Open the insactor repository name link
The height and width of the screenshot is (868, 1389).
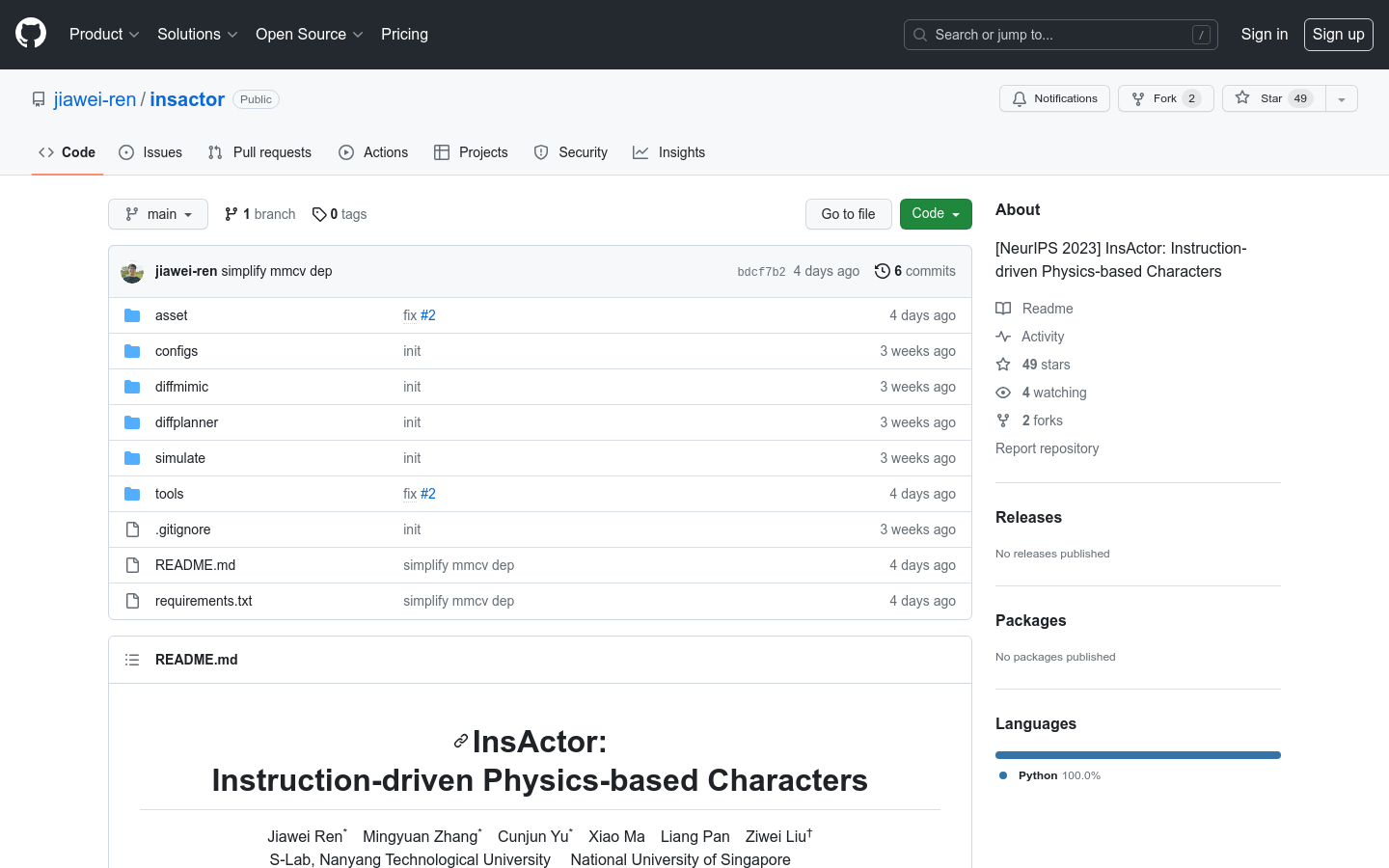[187, 99]
